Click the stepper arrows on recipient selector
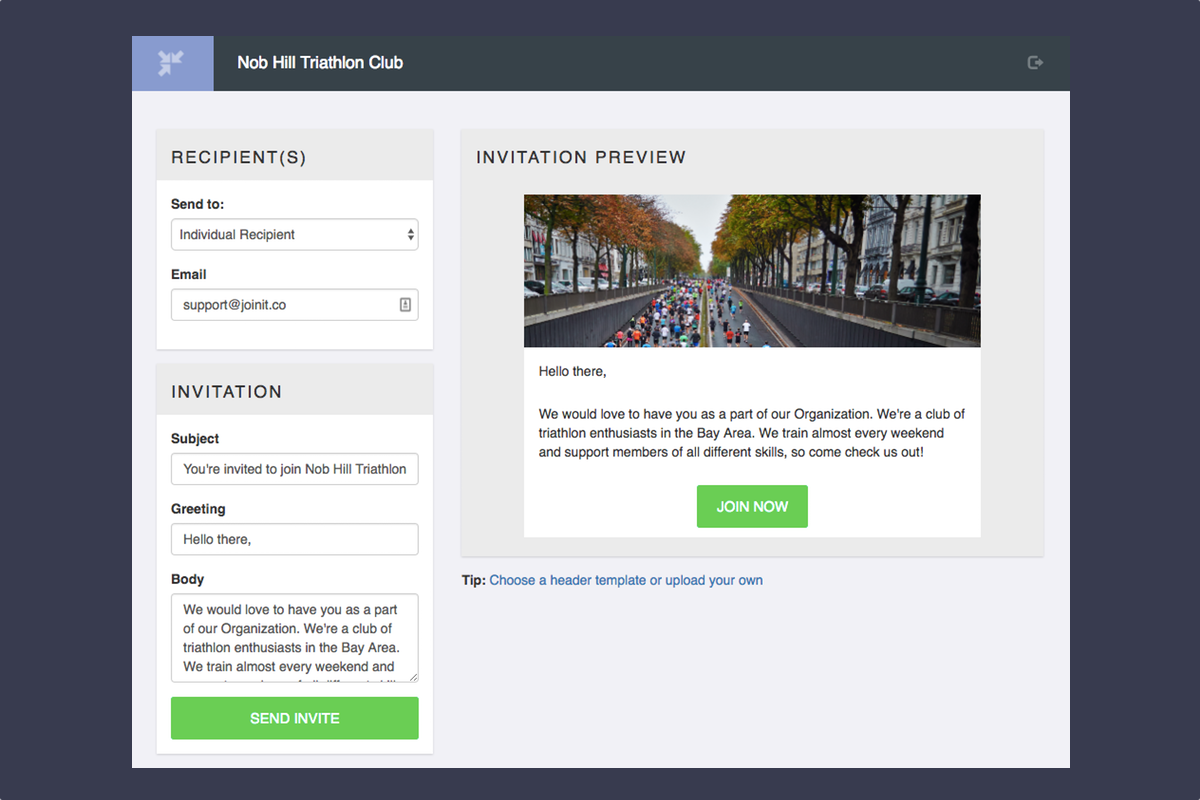This screenshot has height=800, width=1200. click(408, 234)
